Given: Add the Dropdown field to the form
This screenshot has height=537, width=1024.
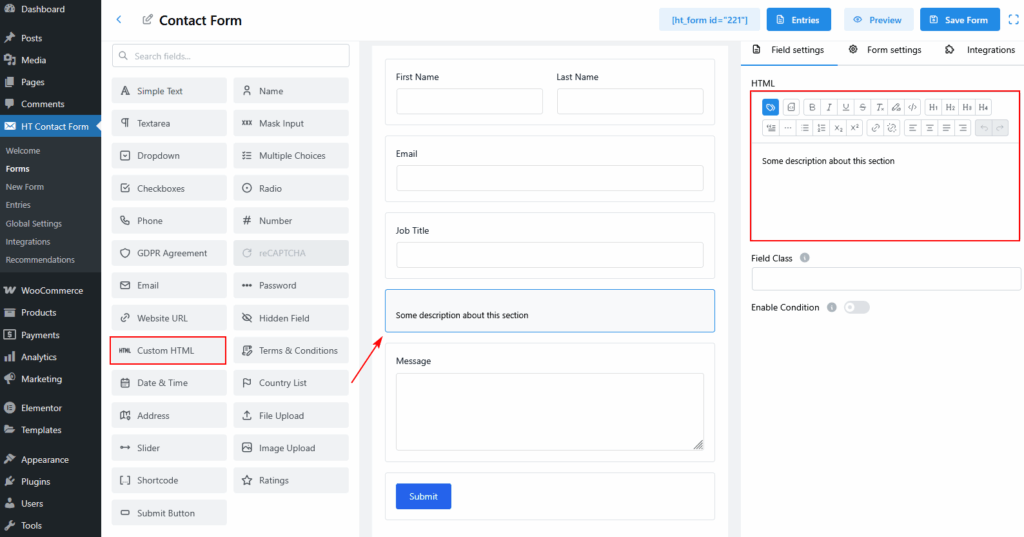Looking at the screenshot, I should click(x=169, y=156).
